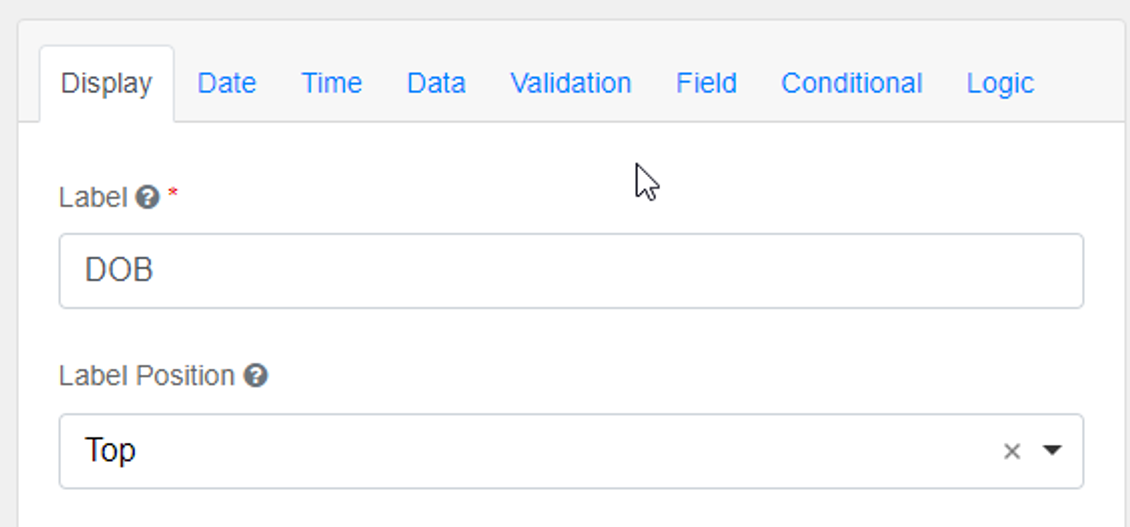The image size is (1130, 527).
Task: Open the Date tab
Action: click(x=226, y=83)
